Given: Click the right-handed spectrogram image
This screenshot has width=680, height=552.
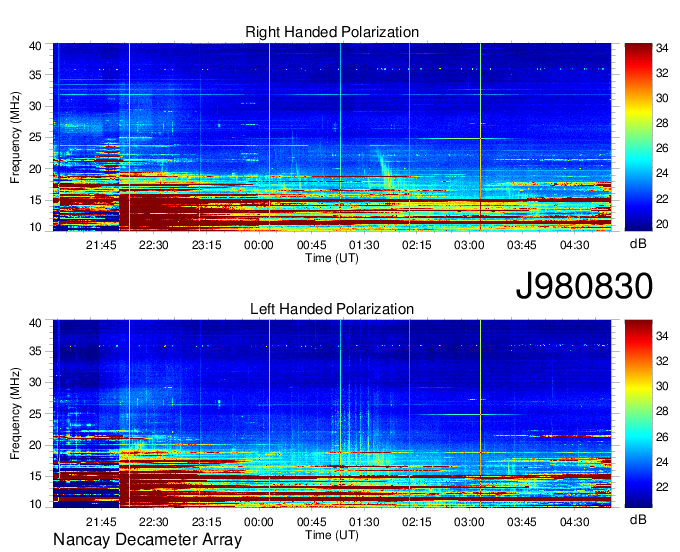Looking at the screenshot, I should click(x=332, y=137).
